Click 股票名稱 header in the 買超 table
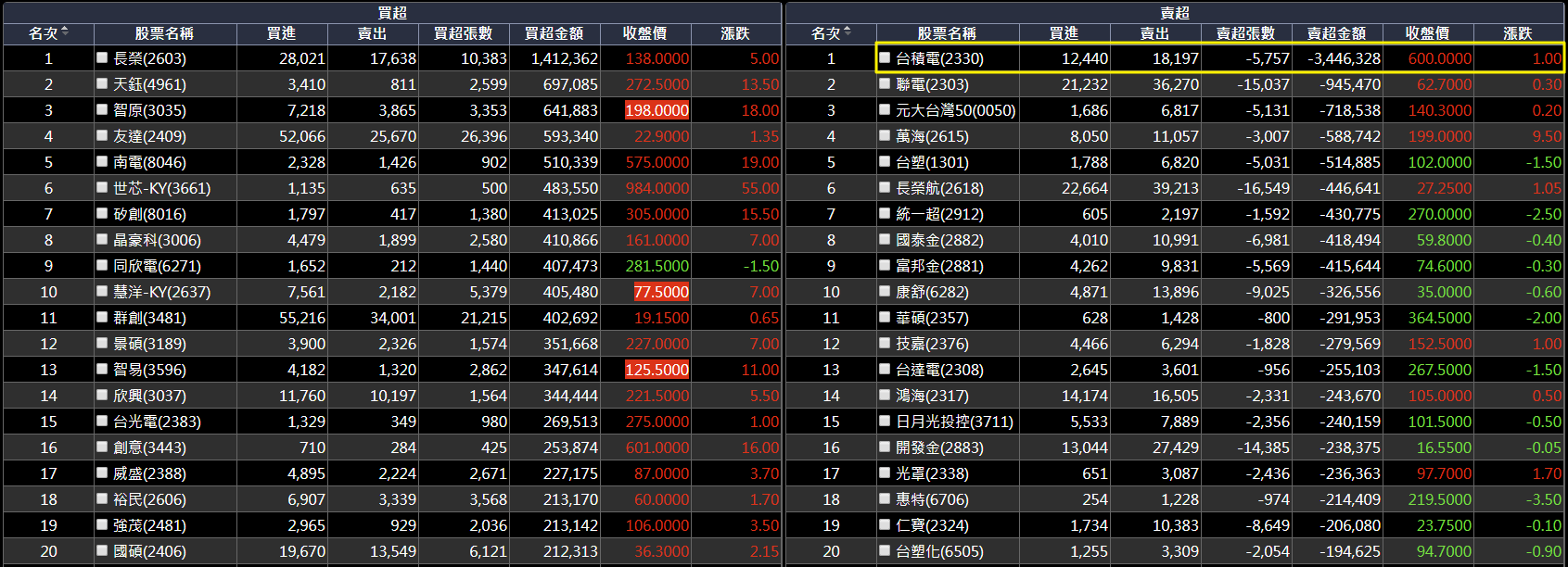The height and width of the screenshot is (567, 1568). (164, 33)
